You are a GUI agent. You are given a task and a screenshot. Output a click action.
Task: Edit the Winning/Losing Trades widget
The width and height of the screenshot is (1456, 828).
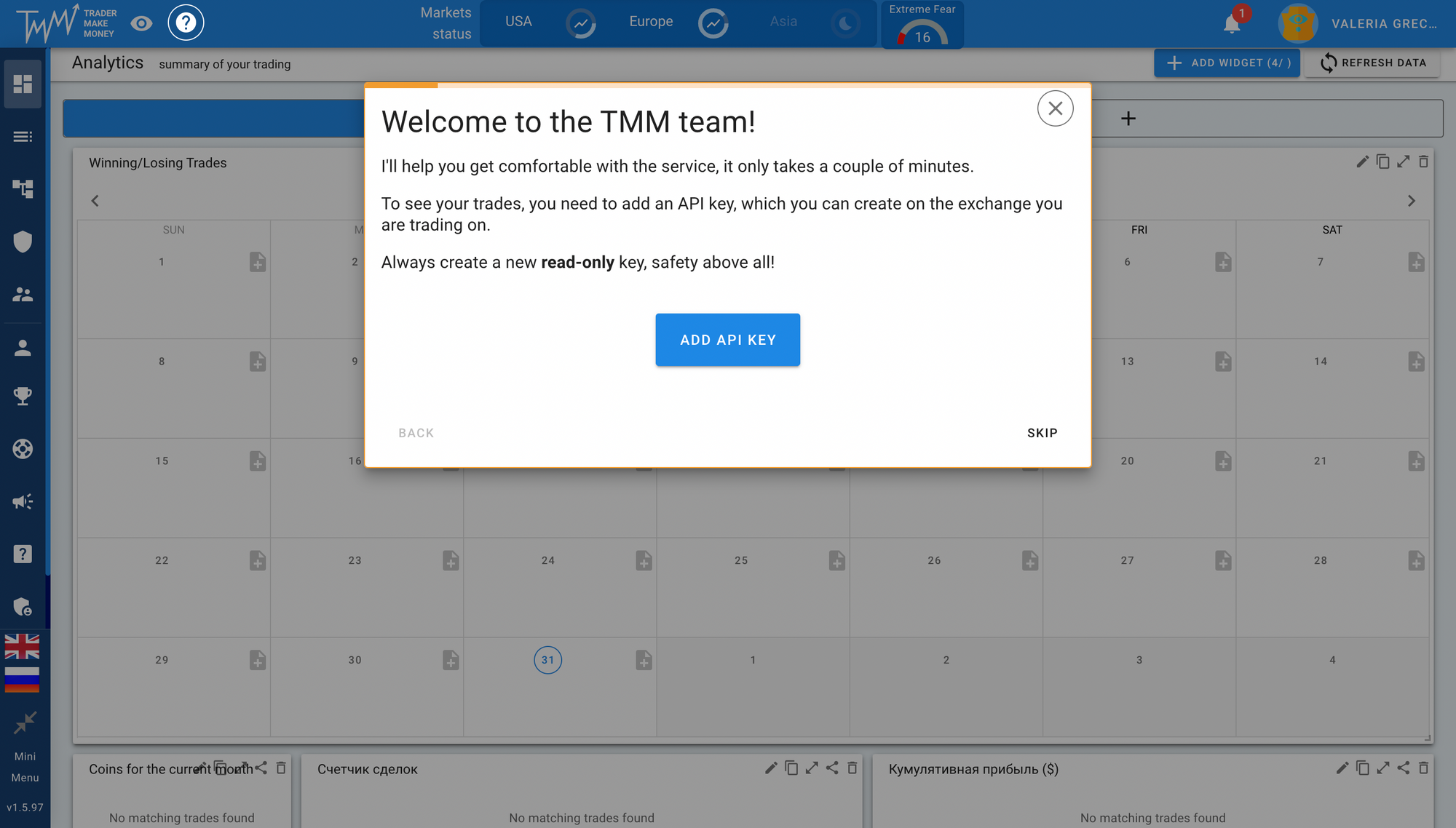click(x=1362, y=162)
